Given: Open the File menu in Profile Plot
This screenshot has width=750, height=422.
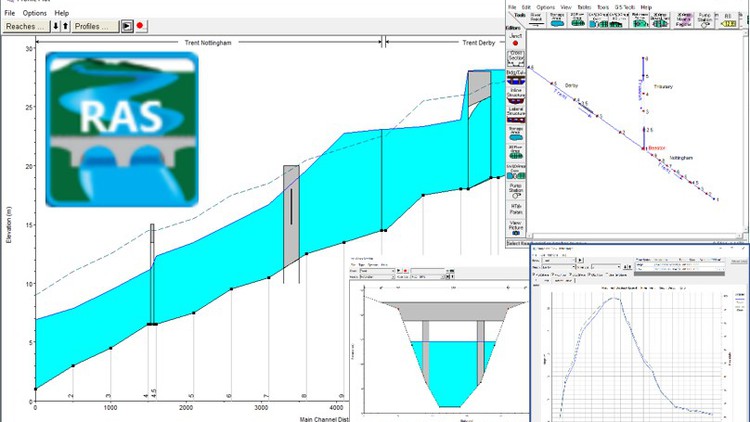Looking at the screenshot, I should pos(9,13).
